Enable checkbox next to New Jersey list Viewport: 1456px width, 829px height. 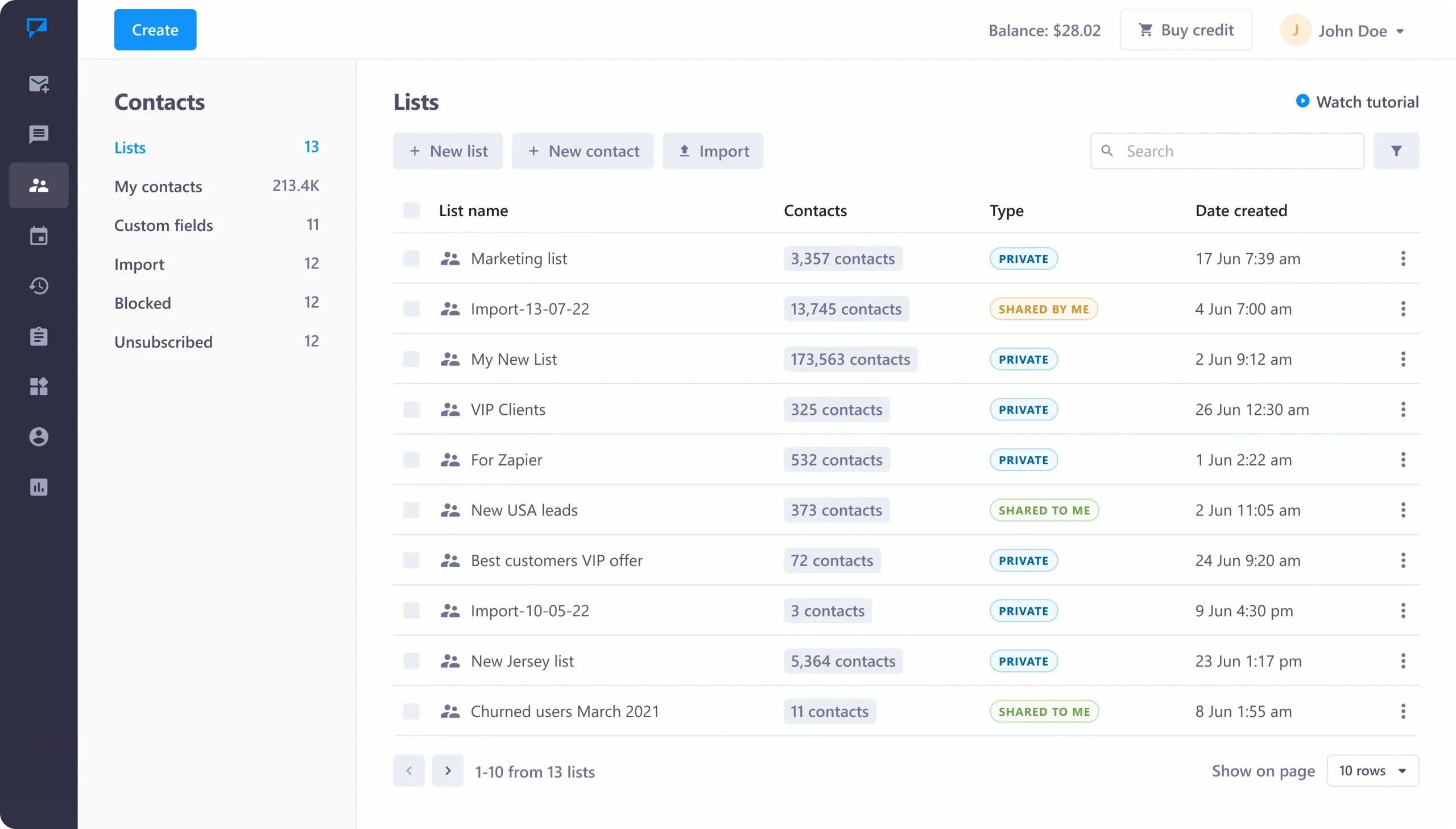(x=411, y=660)
